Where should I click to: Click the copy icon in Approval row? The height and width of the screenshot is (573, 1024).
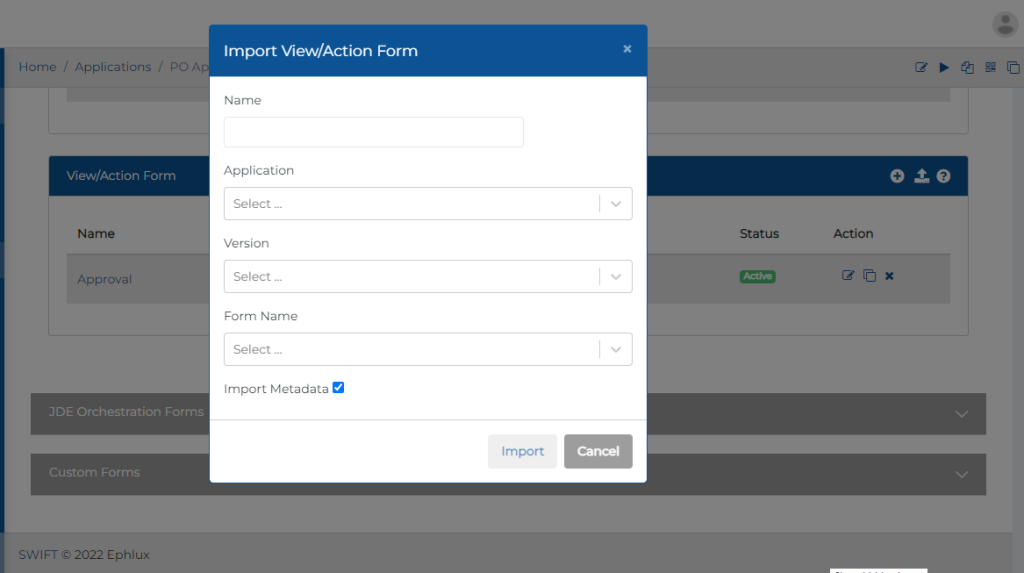869,276
